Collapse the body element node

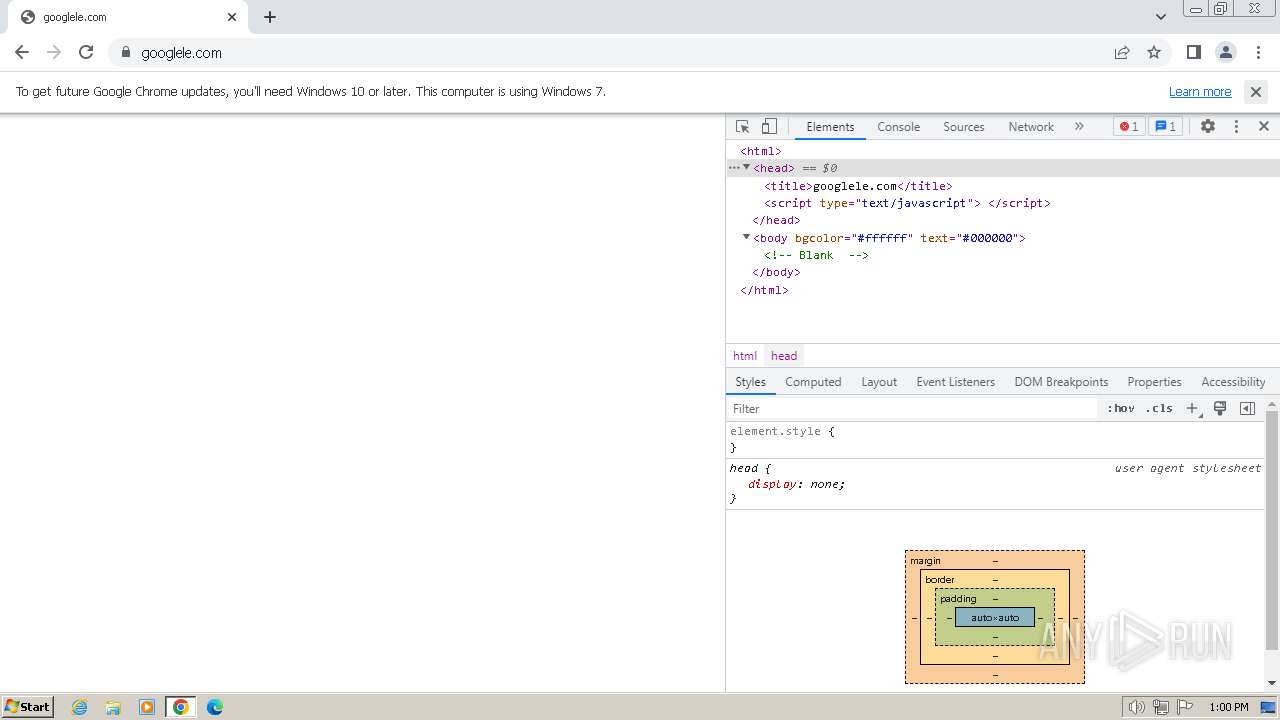point(746,237)
